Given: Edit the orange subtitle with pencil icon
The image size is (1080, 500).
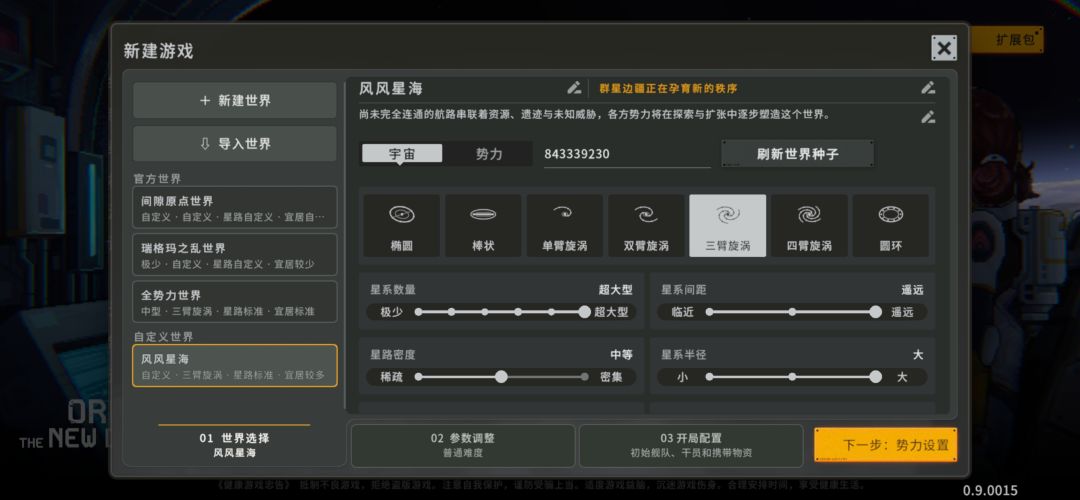Looking at the screenshot, I should point(928,88).
